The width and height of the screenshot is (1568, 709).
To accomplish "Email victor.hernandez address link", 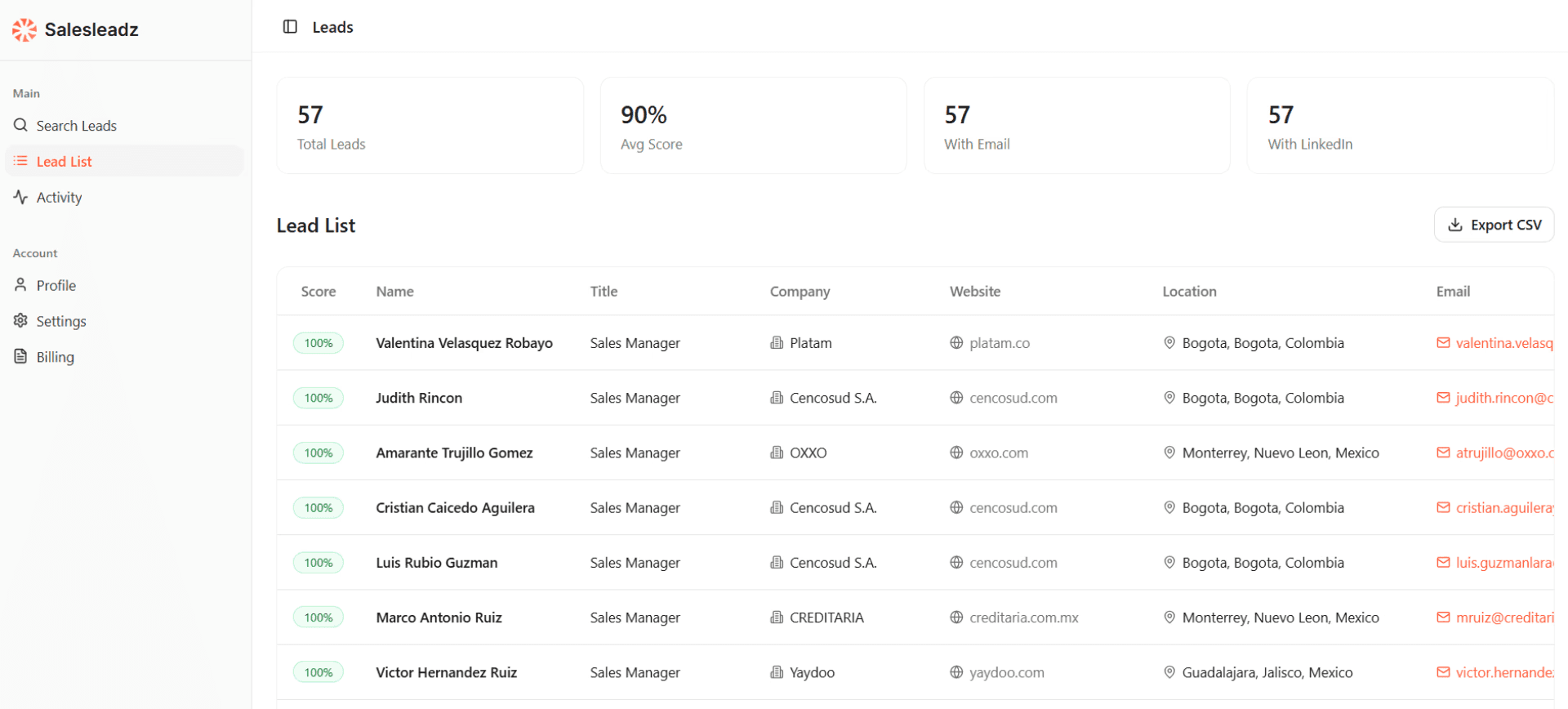I will point(1504,672).
